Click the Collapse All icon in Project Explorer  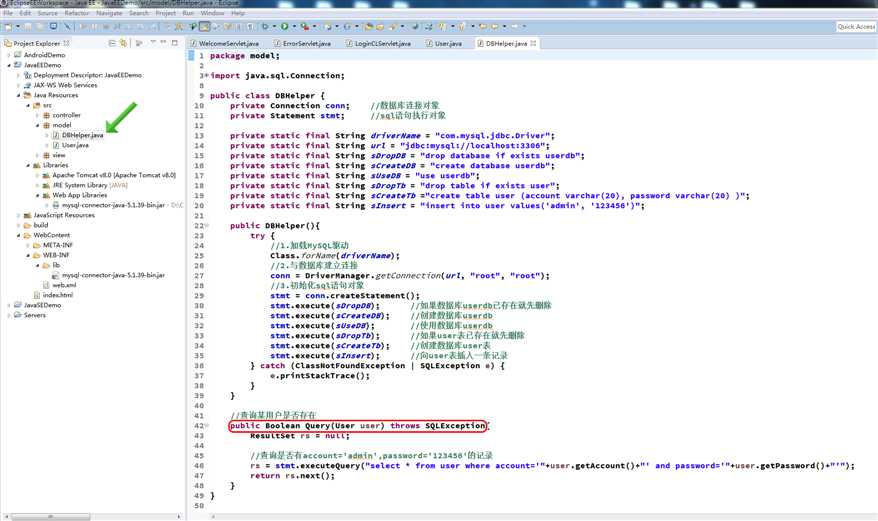[112, 43]
